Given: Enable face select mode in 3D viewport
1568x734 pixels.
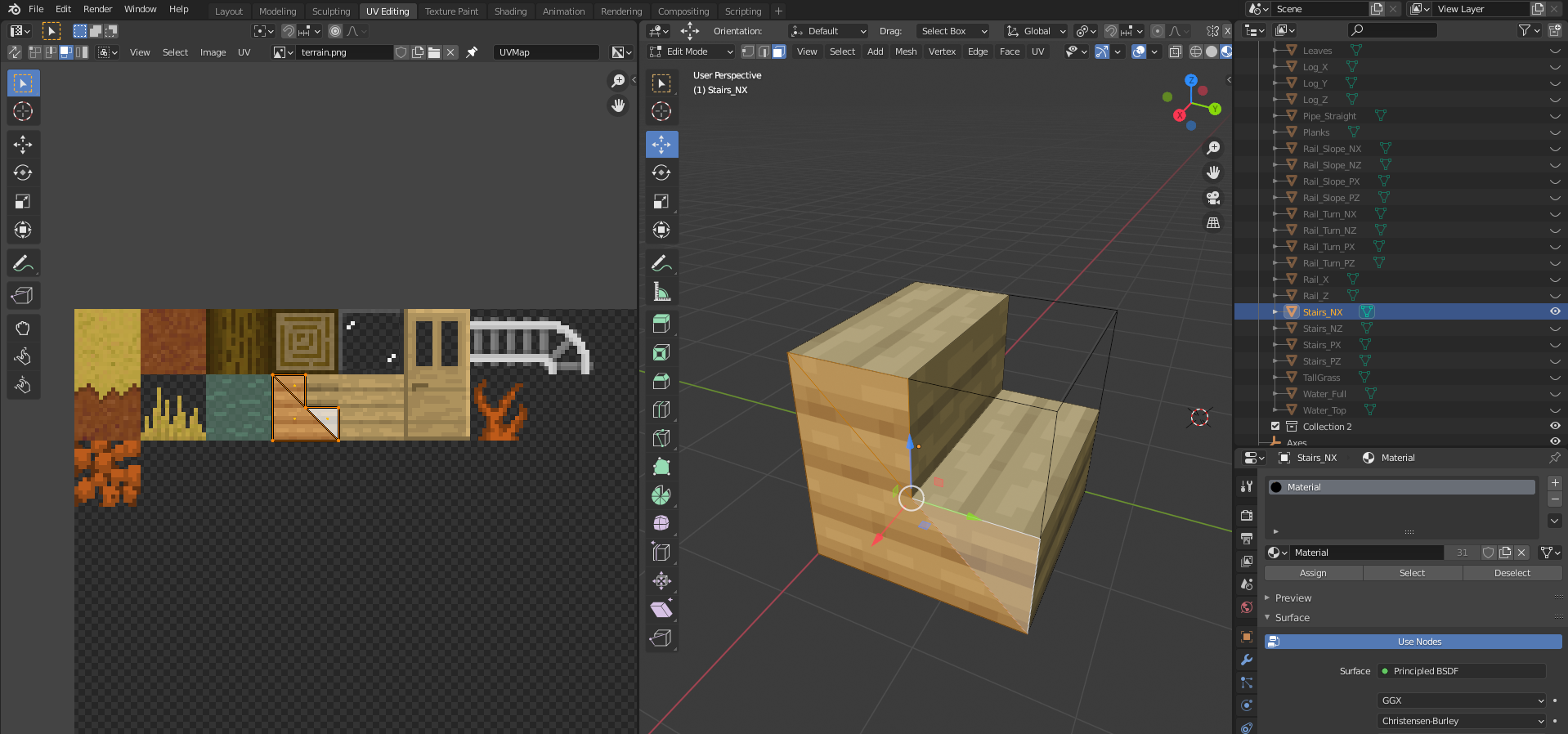Looking at the screenshot, I should coord(779,51).
